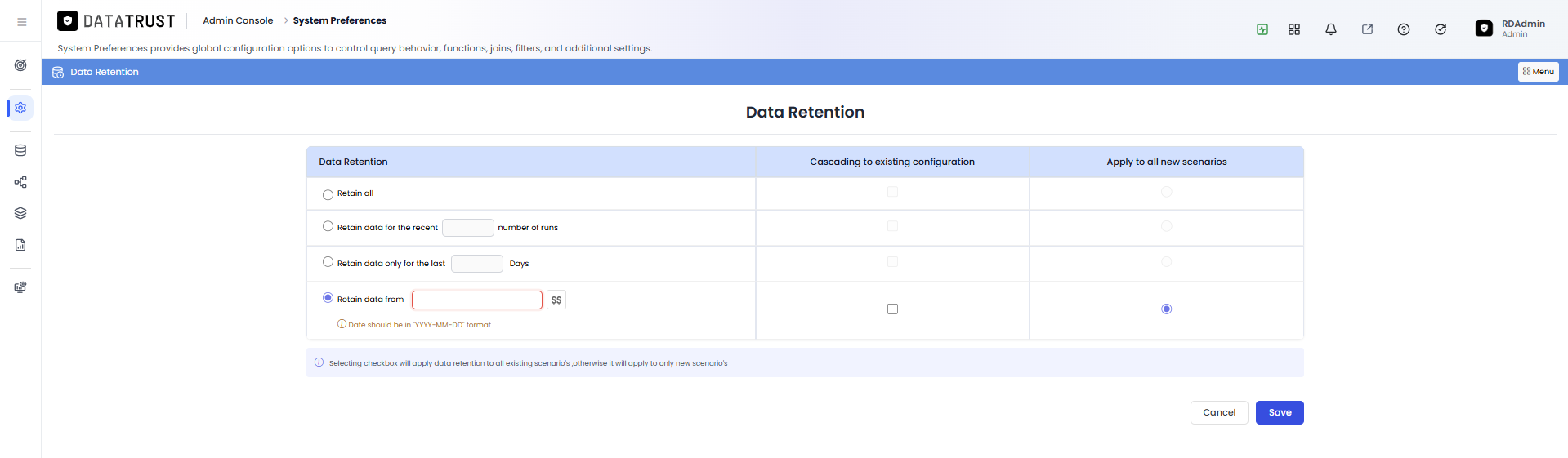This screenshot has width=1568, height=458.
Task: Click the $$ variable picker button
Action: [556, 300]
